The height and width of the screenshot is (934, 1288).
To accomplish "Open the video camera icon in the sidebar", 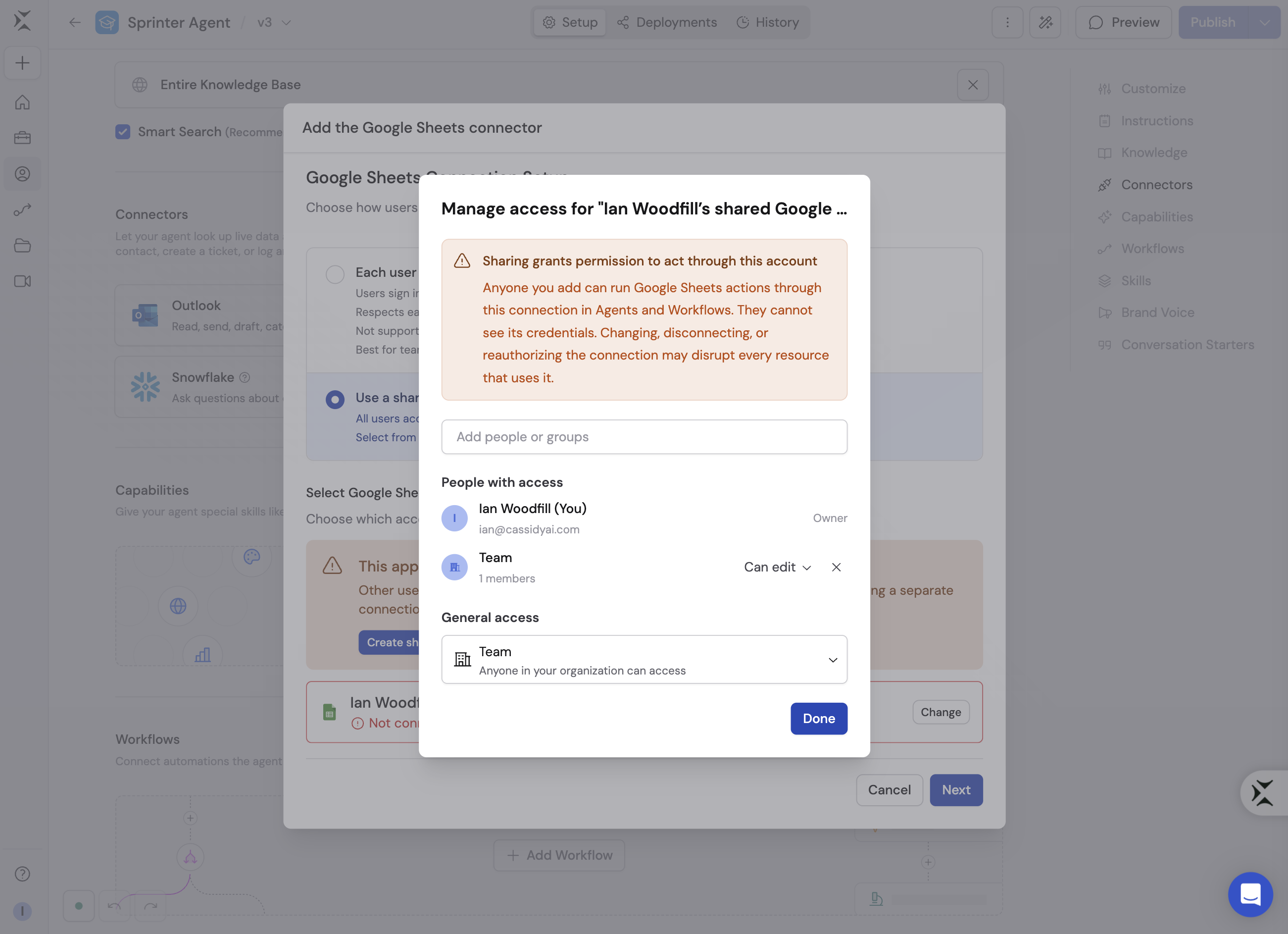I will click(22, 281).
